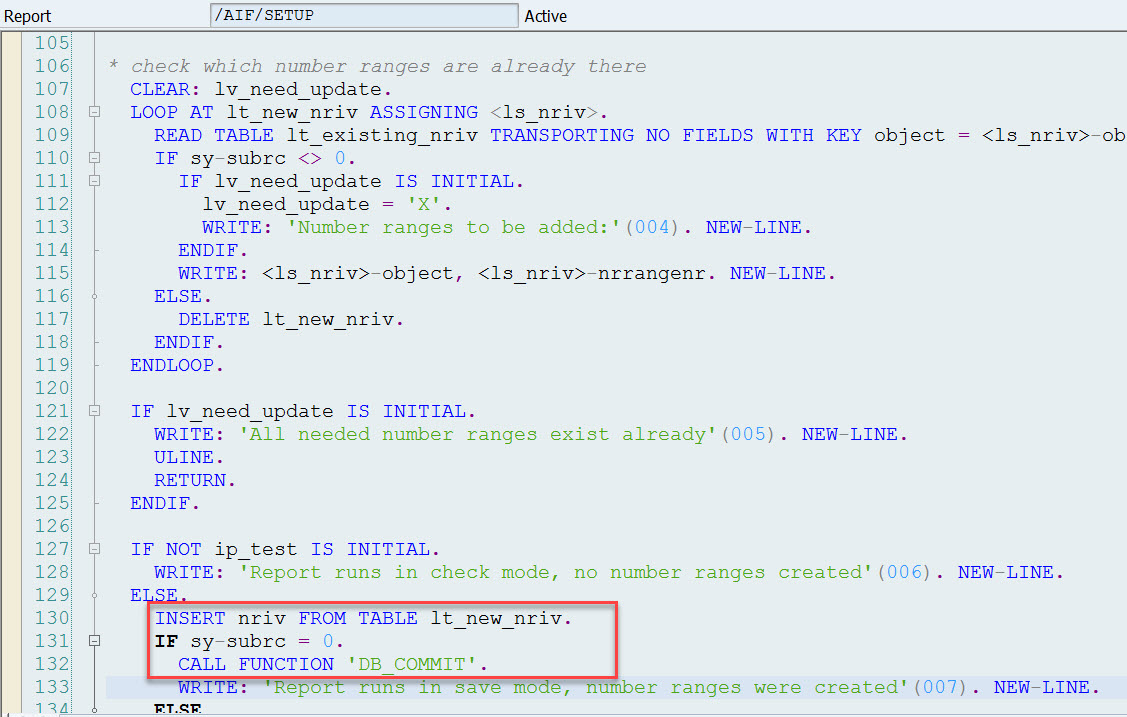Click the CALL FUNCTION 'DB_COMMIT' line
Viewport: 1127px width, 717px height.
tap(333, 664)
